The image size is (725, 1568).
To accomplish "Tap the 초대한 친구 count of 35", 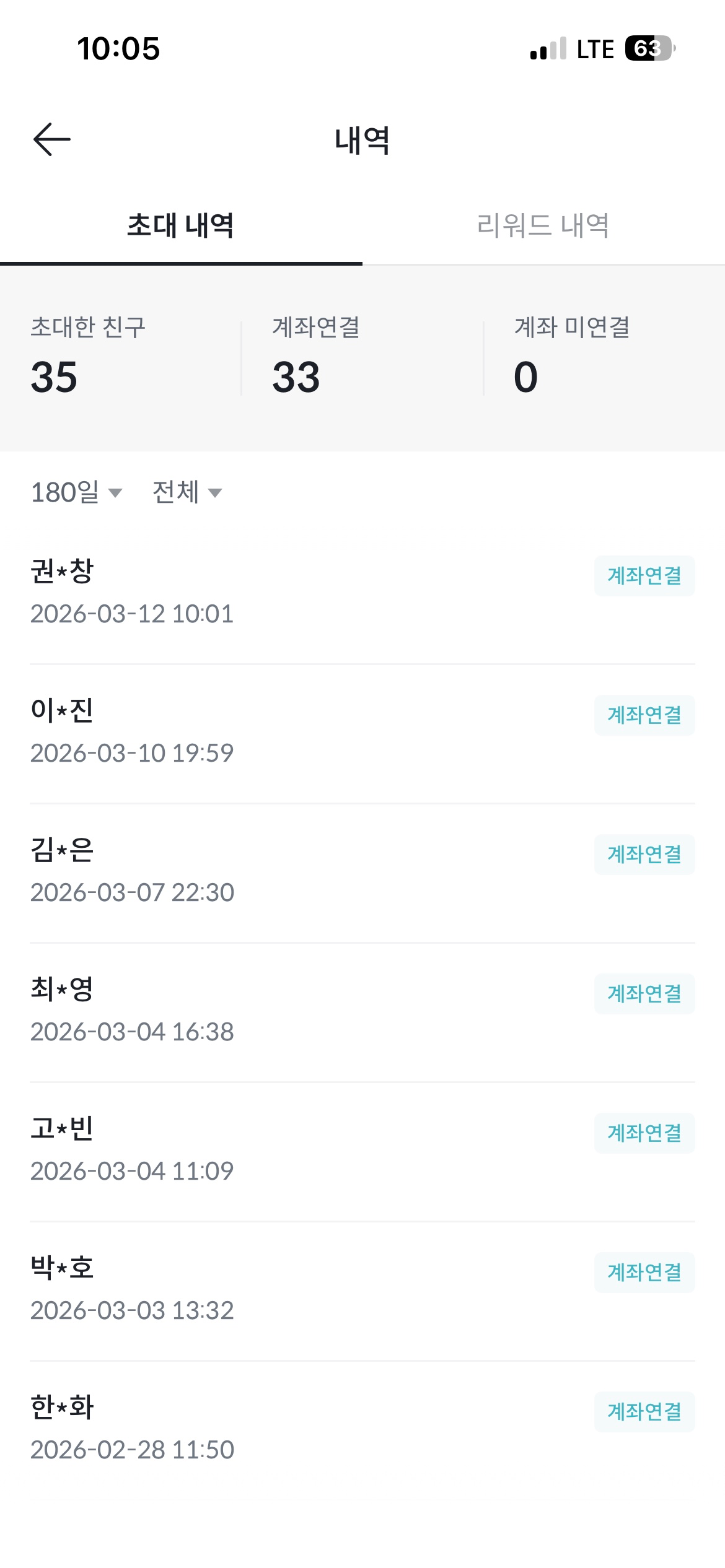I will [x=55, y=377].
